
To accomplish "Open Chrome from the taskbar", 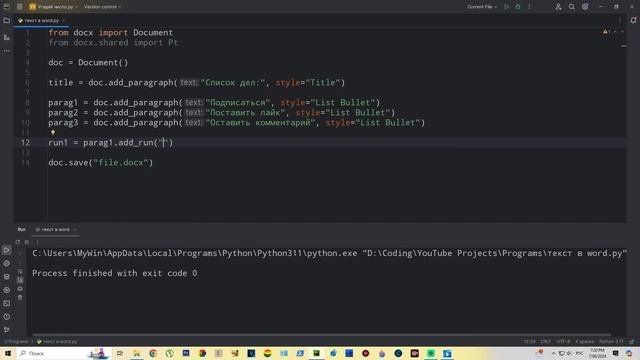I will [153, 353].
